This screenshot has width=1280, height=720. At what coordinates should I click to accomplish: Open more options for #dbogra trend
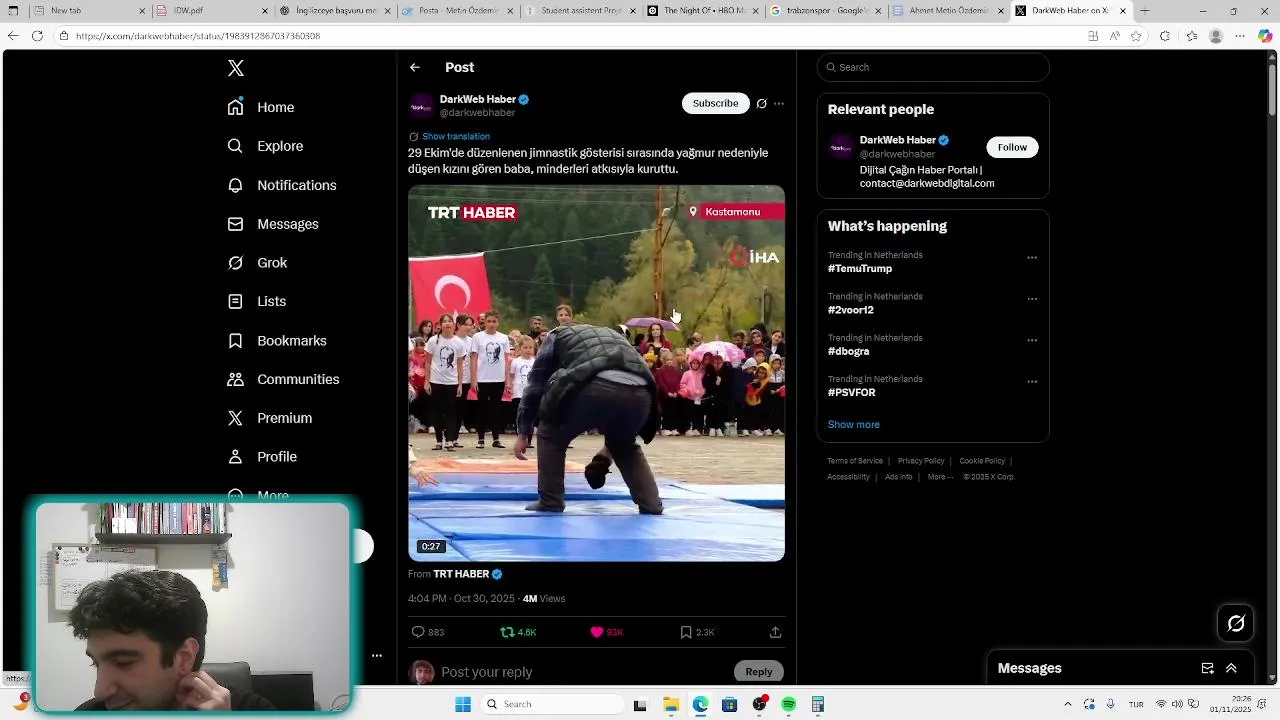pyautogui.click(x=1032, y=340)
